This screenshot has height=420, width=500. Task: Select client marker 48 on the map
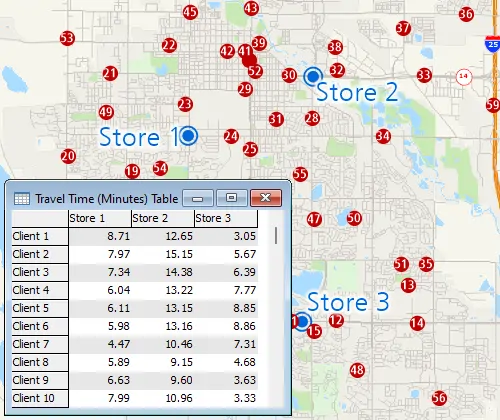pos(357,370)
